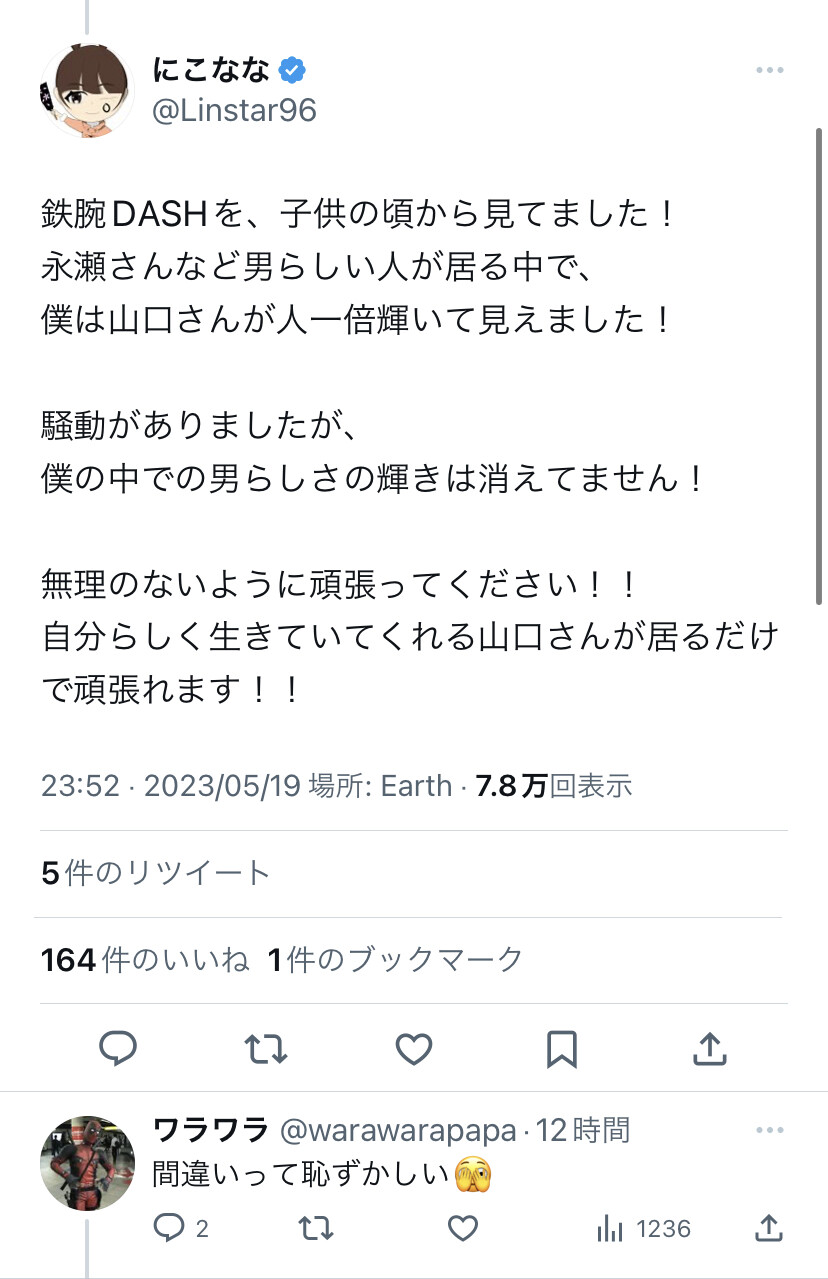Open ワラワラ's Deadpool avatar
This screenshot has width=828, height=1279.
pos(87,1163)
